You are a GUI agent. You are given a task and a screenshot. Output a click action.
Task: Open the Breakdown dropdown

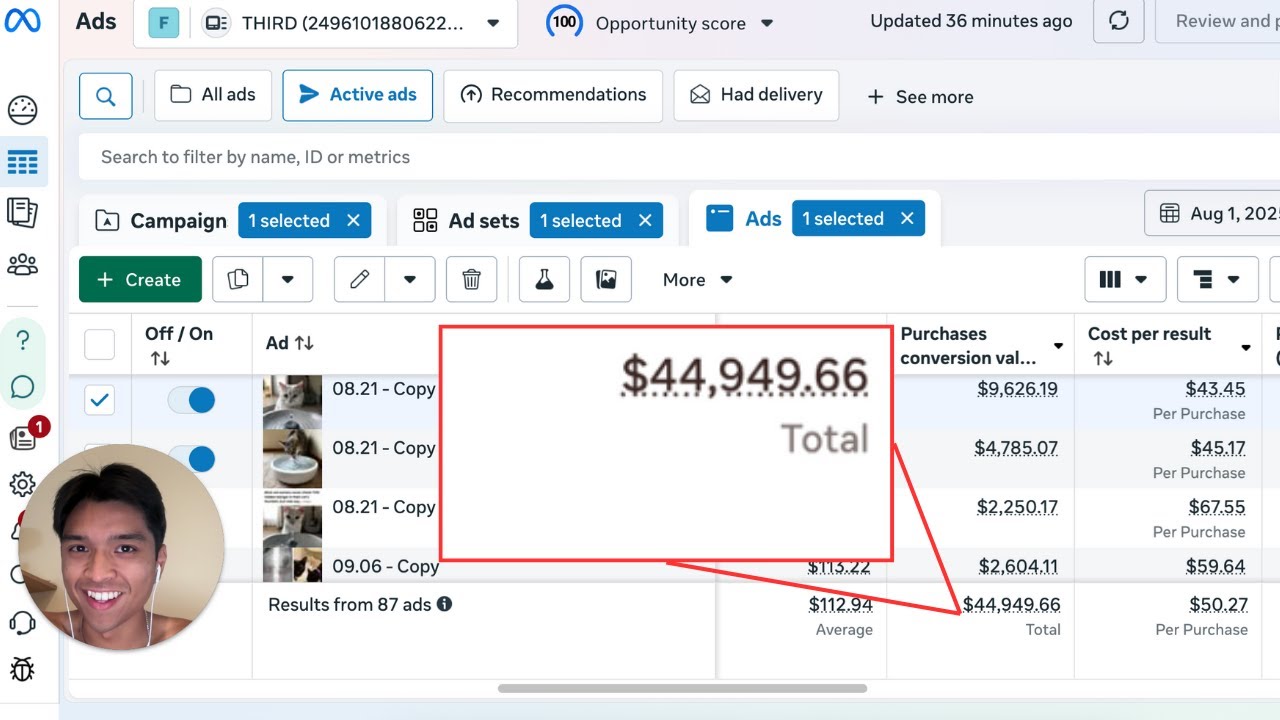point(1217,280)
